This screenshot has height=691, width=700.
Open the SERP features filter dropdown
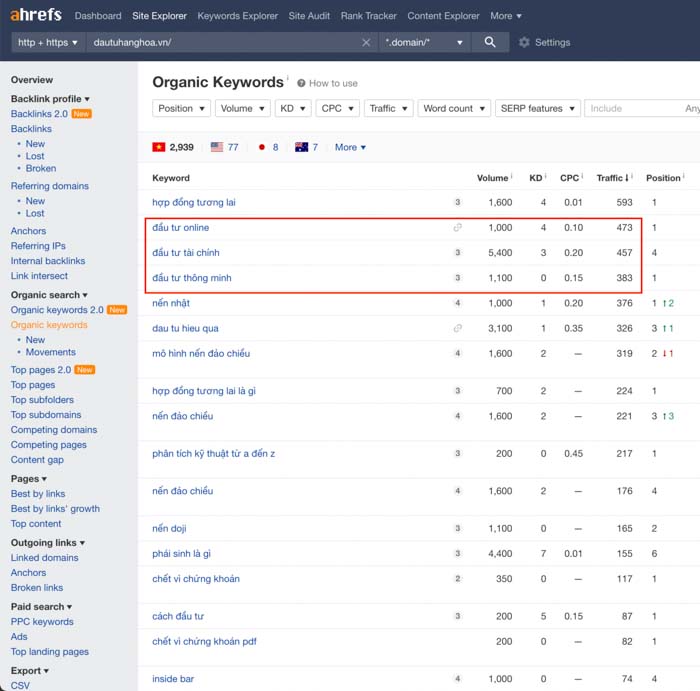(x=538, y=108)
